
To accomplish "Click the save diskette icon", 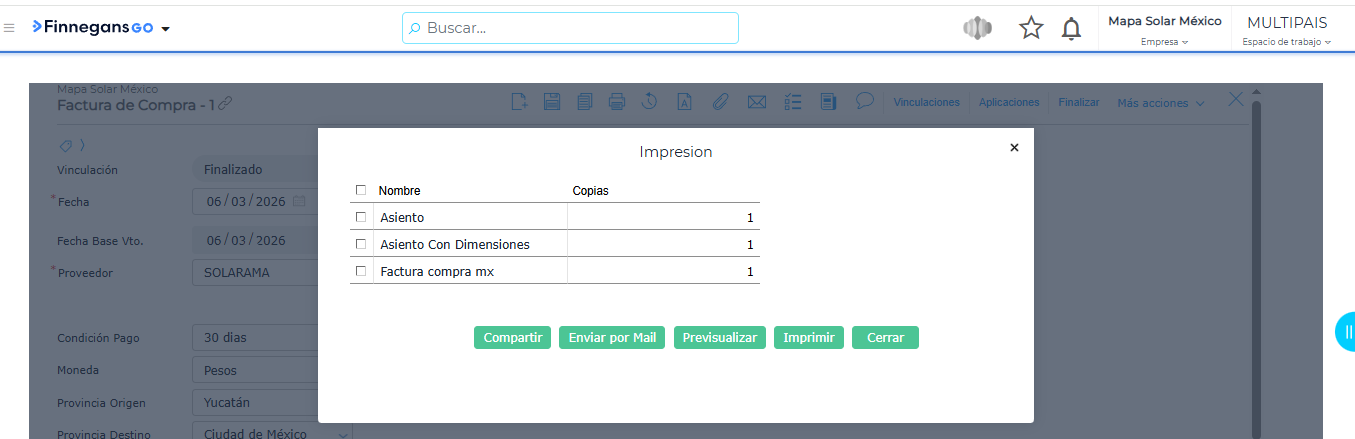I will (551, 101).
